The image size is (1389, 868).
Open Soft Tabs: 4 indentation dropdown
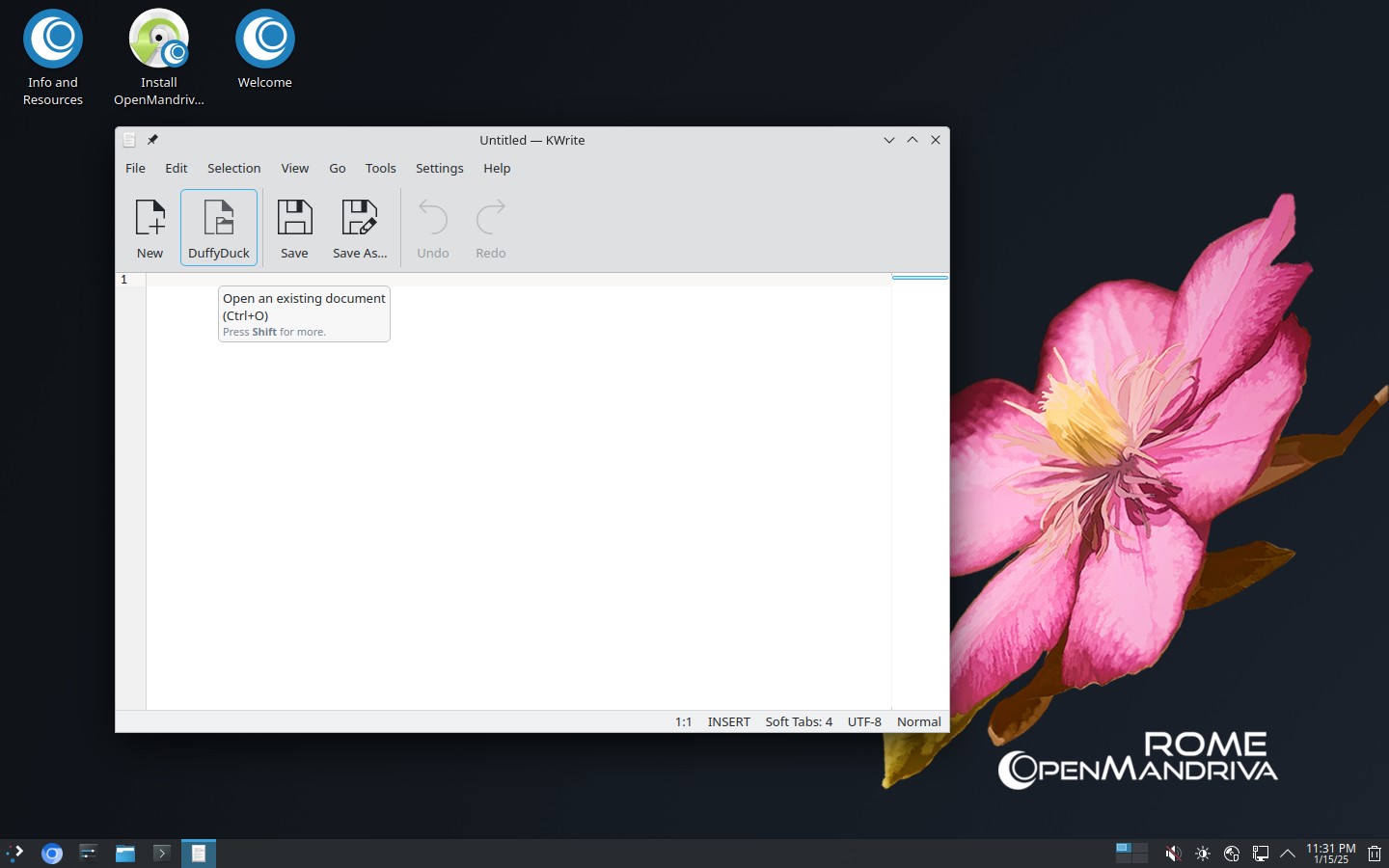point(799,721)
